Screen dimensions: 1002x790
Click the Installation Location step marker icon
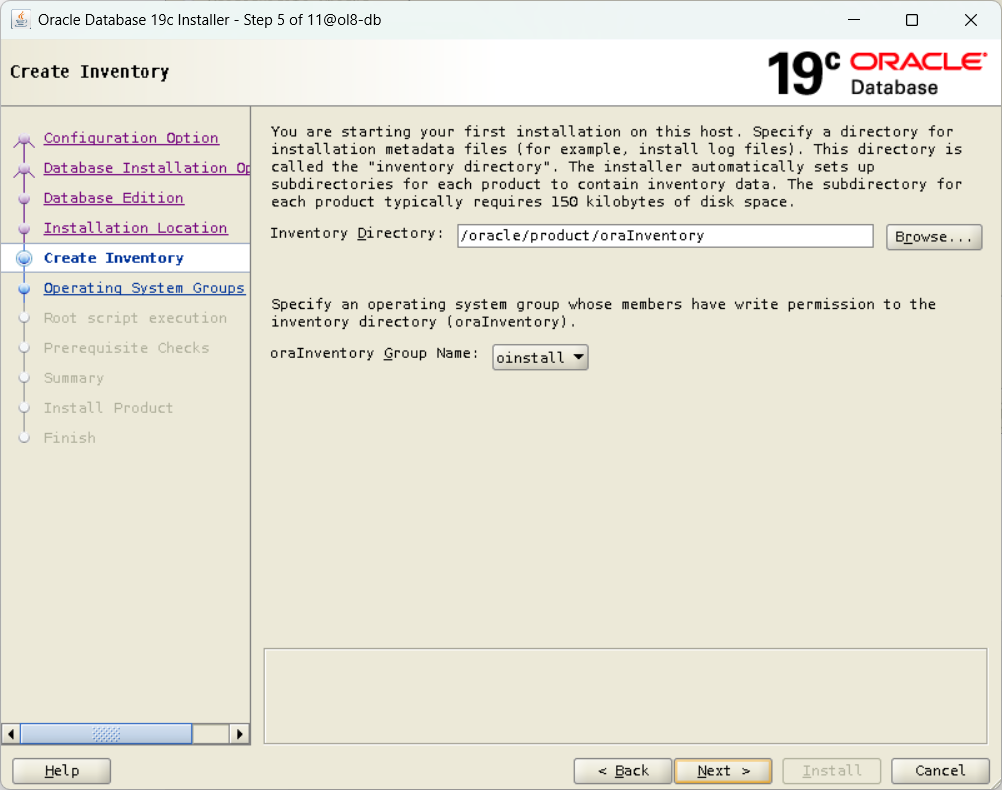click(24, 228)
